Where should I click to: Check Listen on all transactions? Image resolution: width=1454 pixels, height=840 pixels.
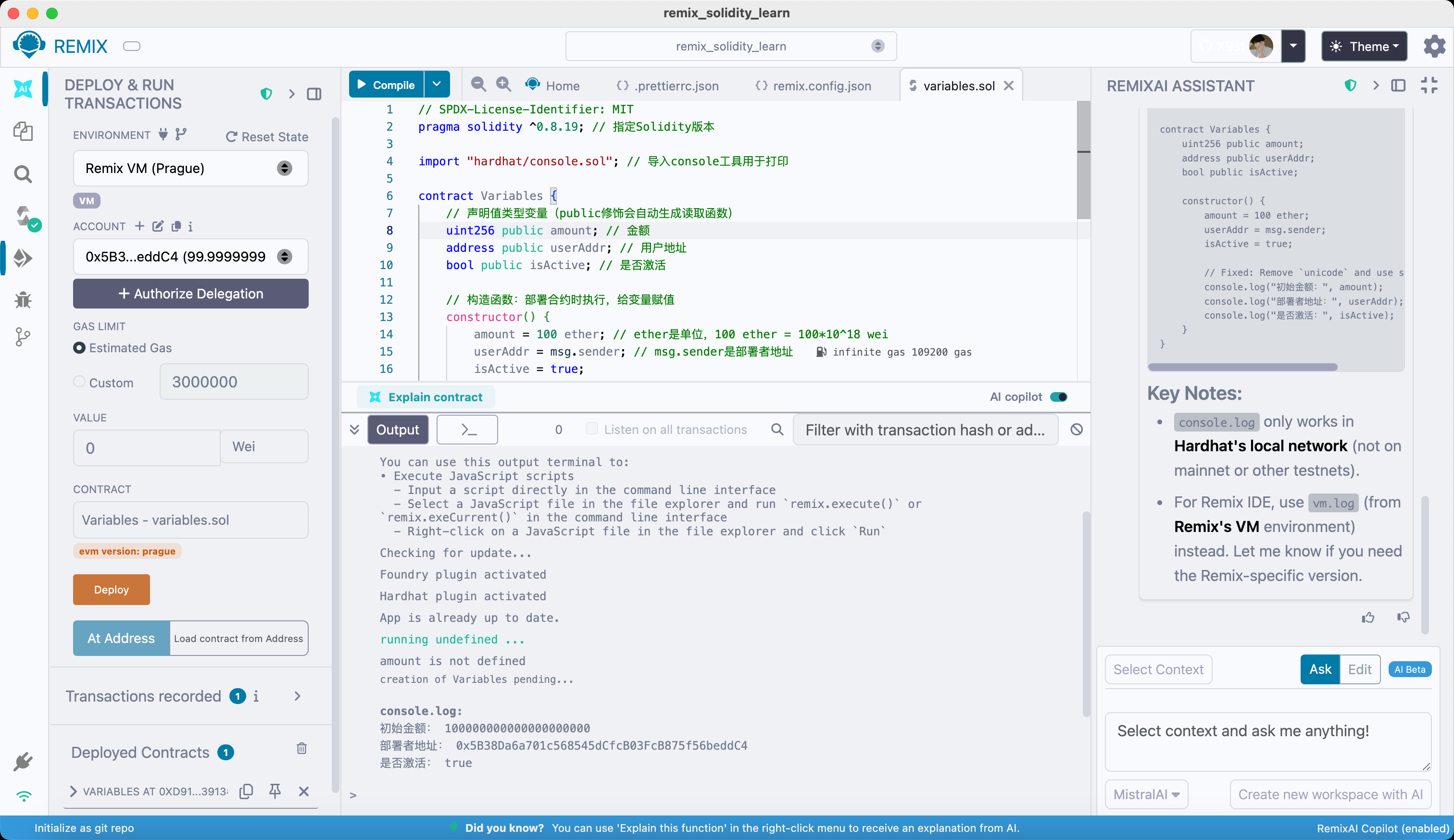click(x=591, y=428)
